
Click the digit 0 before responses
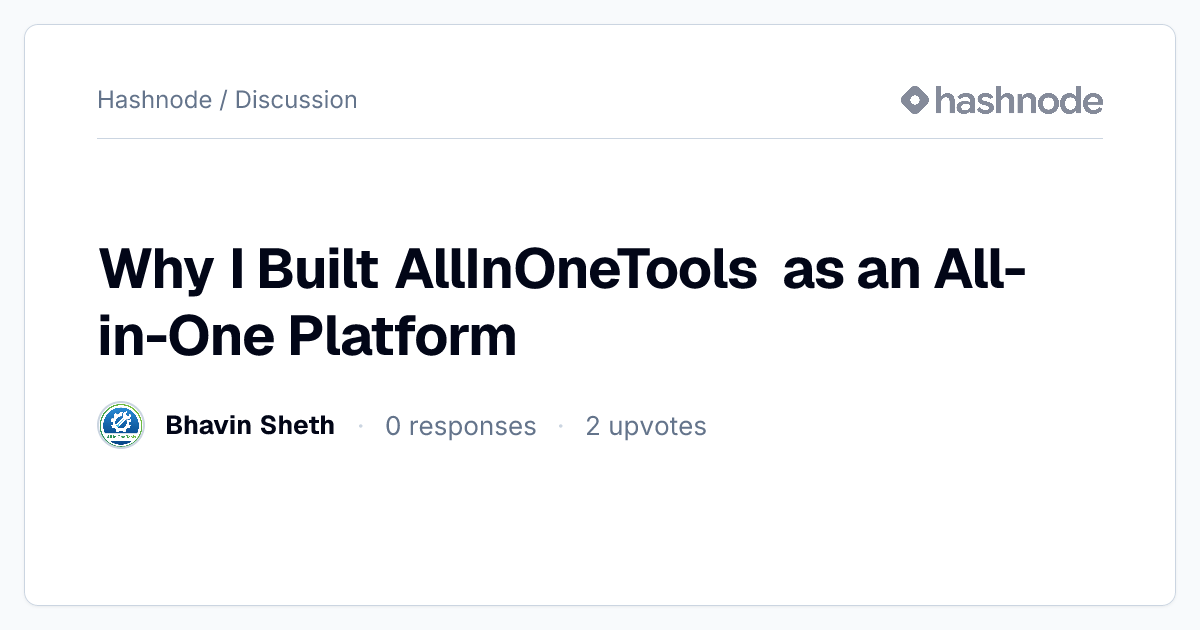point(393,426)
